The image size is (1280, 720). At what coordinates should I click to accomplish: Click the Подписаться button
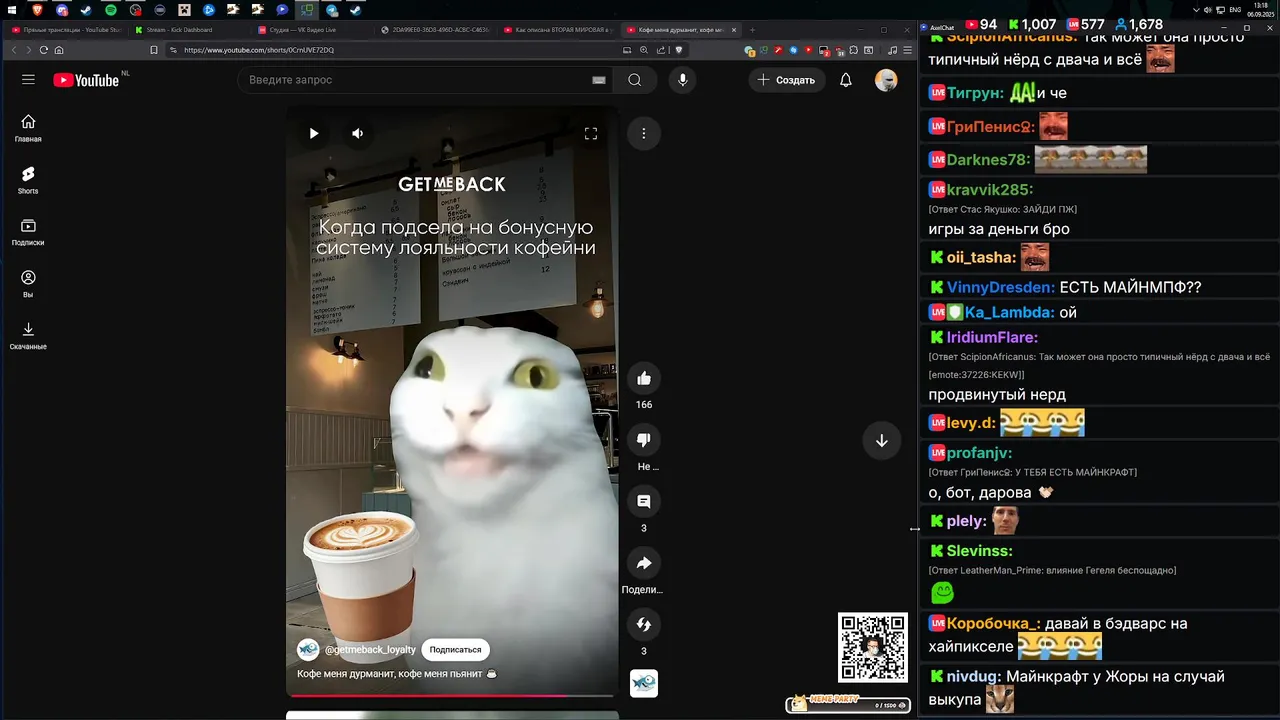pos(455,650)
